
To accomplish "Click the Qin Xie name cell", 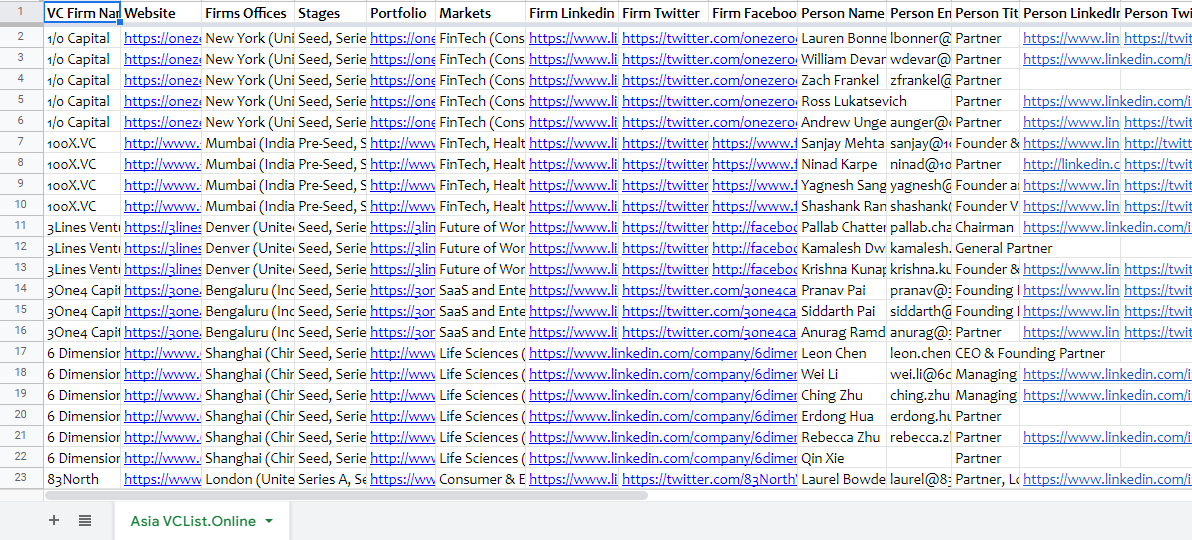I will coord(842,458).
